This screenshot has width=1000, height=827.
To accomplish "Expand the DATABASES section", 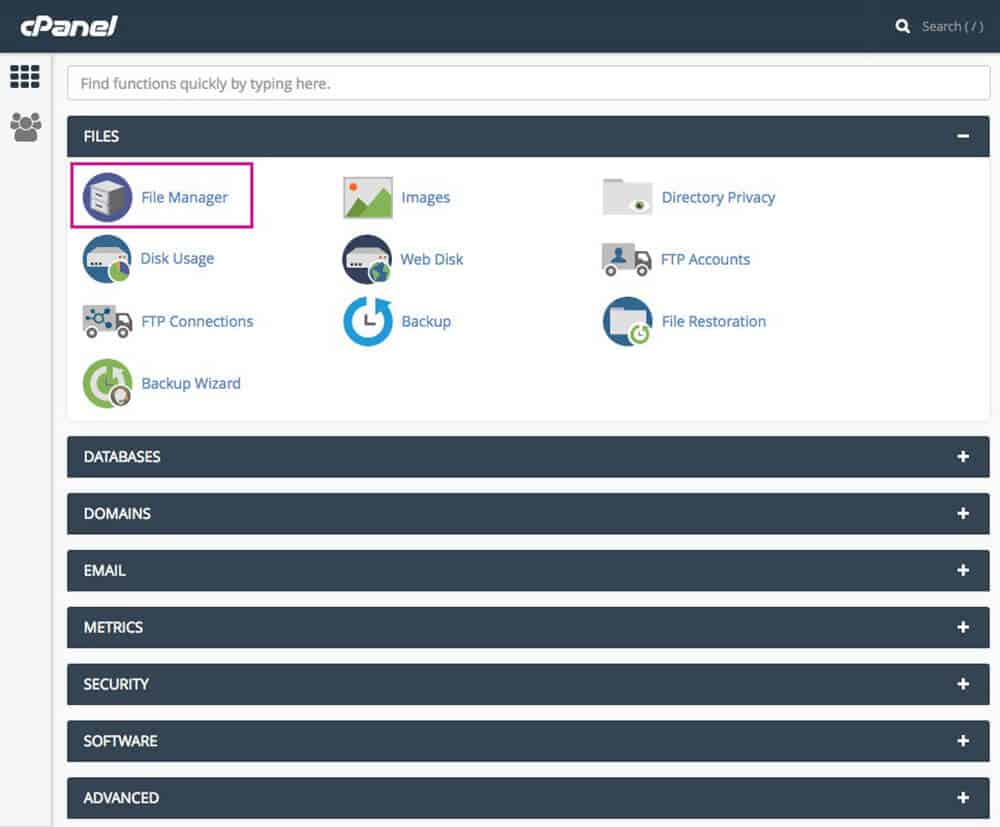I will (963, 457).
